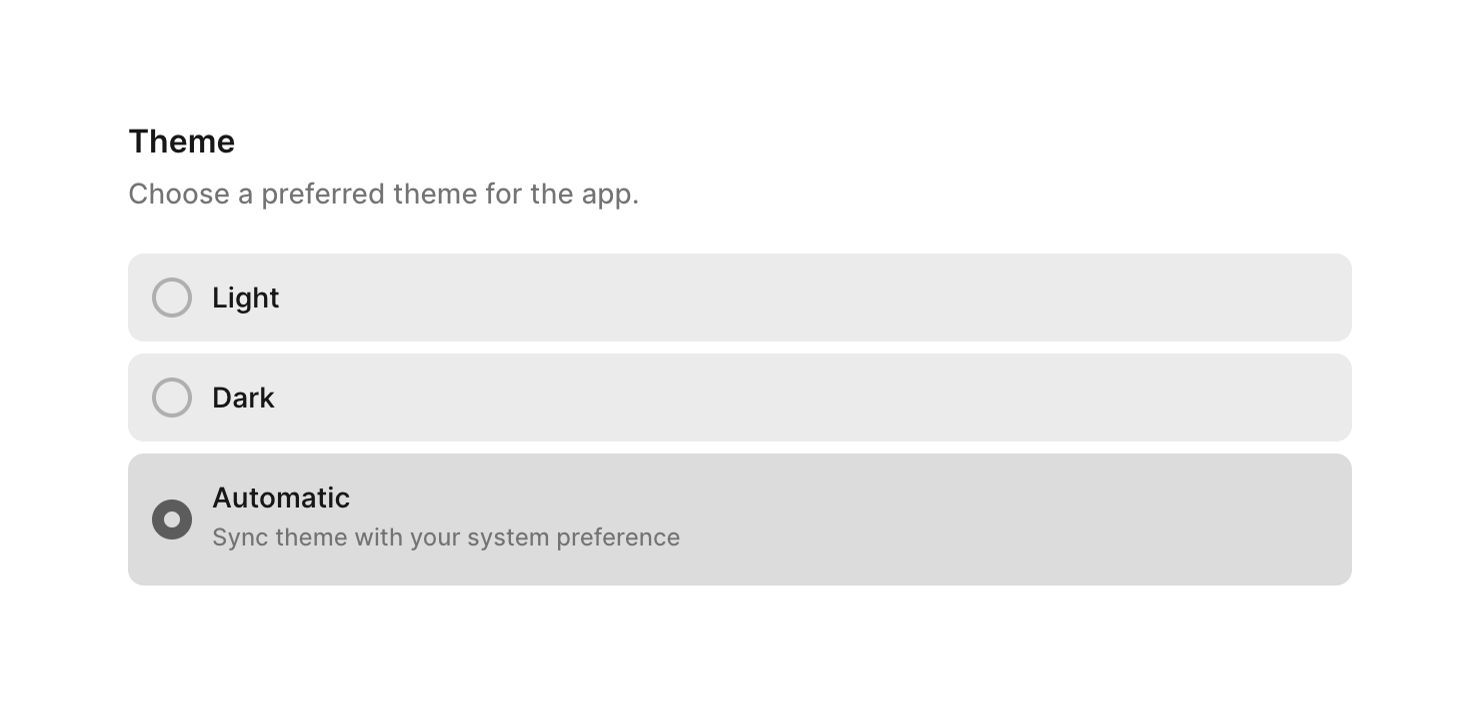Choose the Automatic theme option card
Viewport: 1480px width, 714px height.
click(740, 520)
